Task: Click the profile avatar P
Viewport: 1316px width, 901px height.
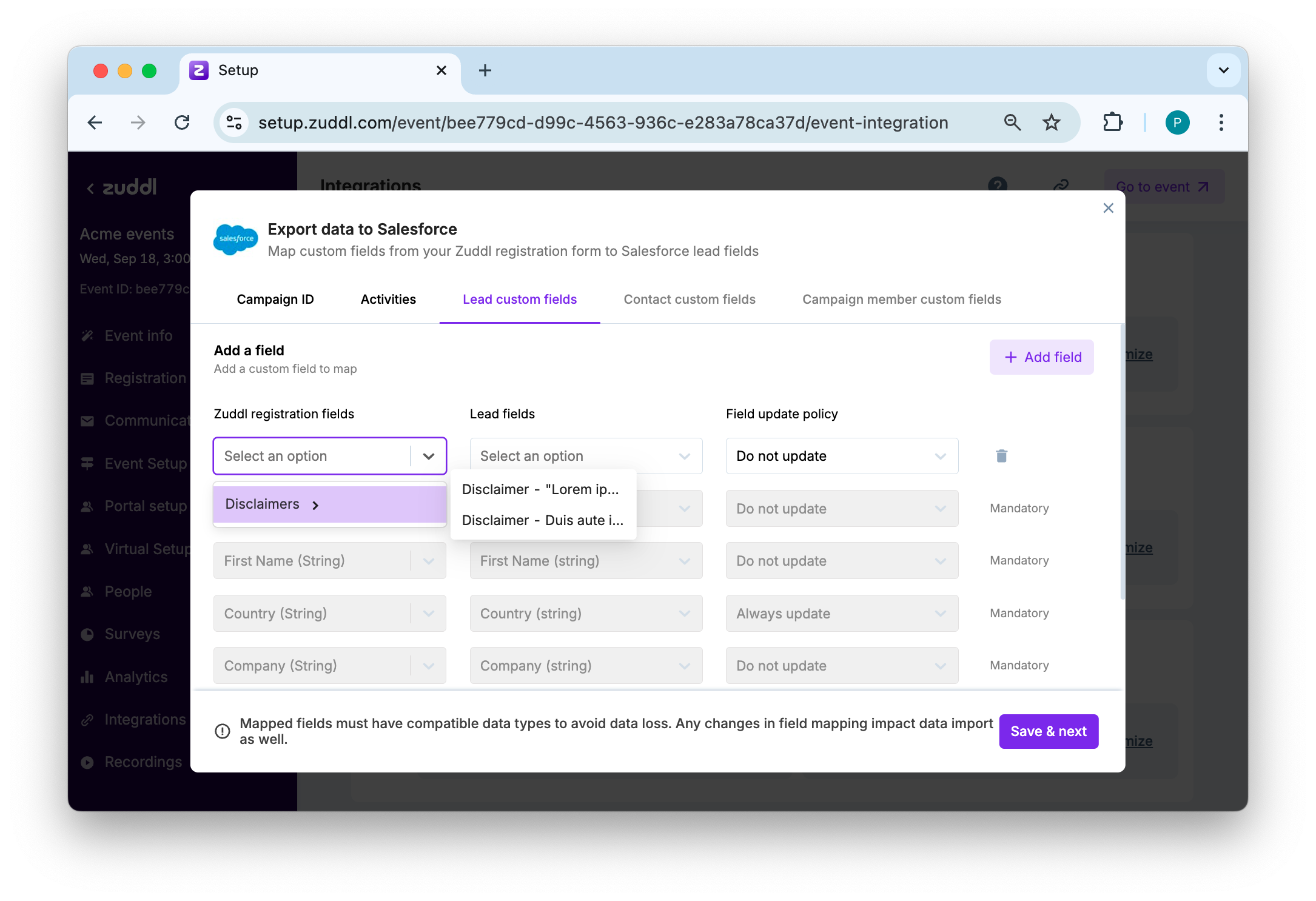Action: 1177,122
